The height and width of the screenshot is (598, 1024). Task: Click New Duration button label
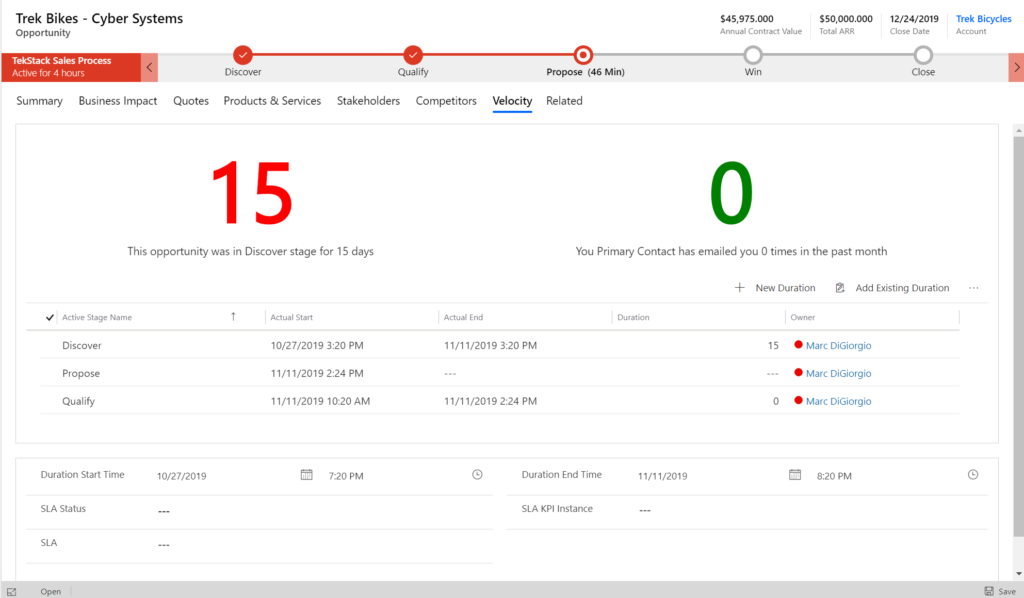785,288
